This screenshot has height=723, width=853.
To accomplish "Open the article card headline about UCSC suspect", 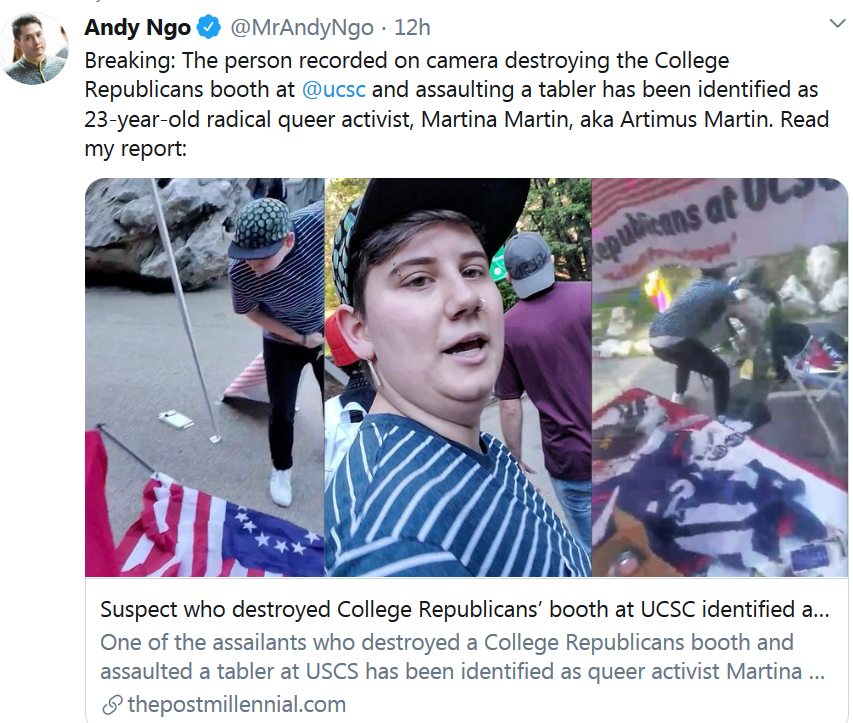I will (x=465, y=610).
